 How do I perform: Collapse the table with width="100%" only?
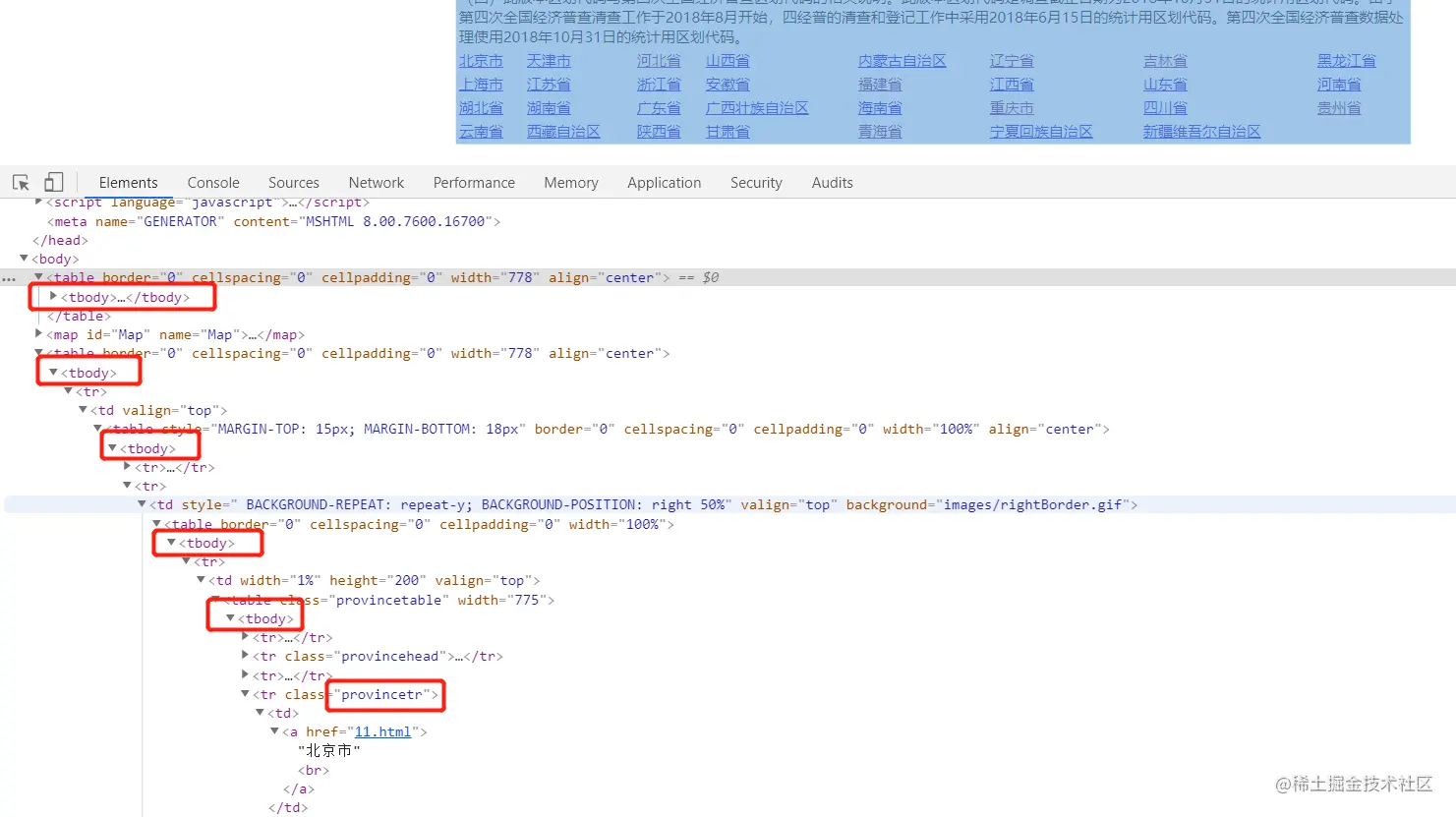click(x=156, y=523)
